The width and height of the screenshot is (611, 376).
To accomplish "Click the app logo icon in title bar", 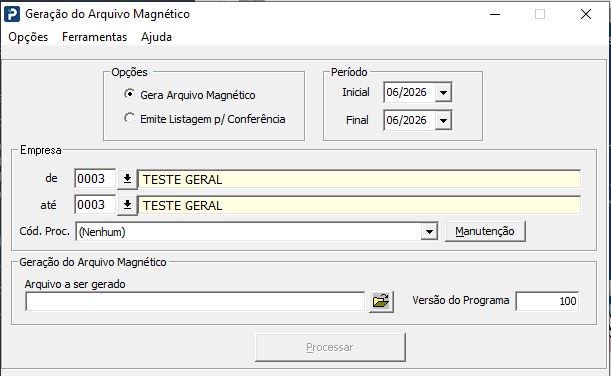I will tap(12, 14).
